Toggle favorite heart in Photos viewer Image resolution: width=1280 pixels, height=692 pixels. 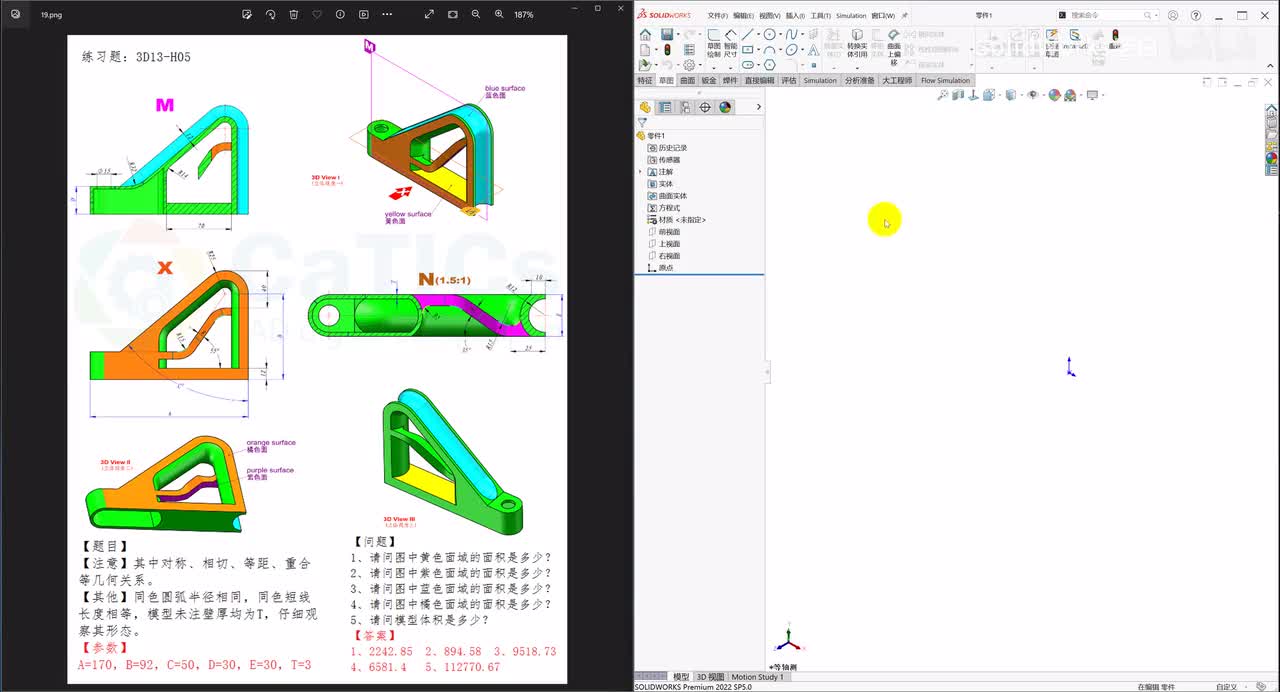tap(317, 15)
